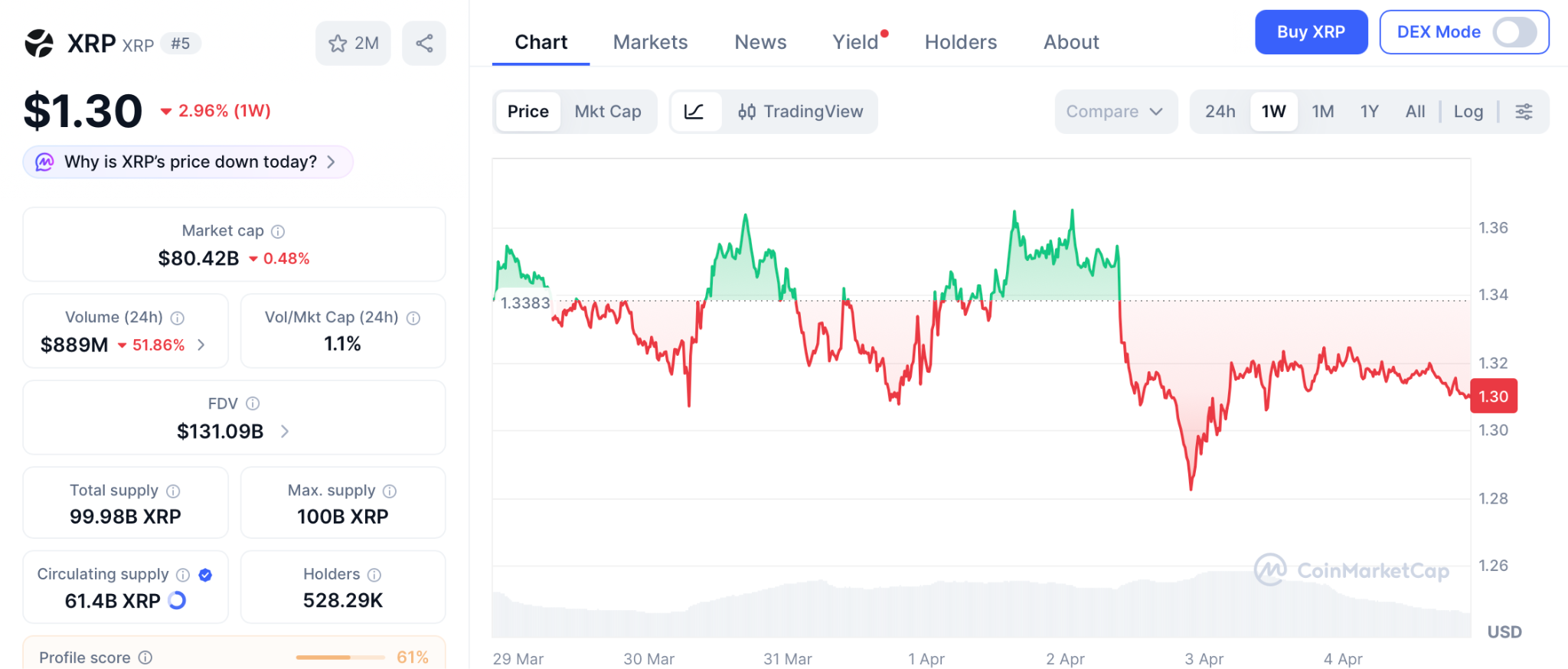Expand the FDV details chevron
The height and width of the screenshot is (669, 1568).
coord(284,432)
